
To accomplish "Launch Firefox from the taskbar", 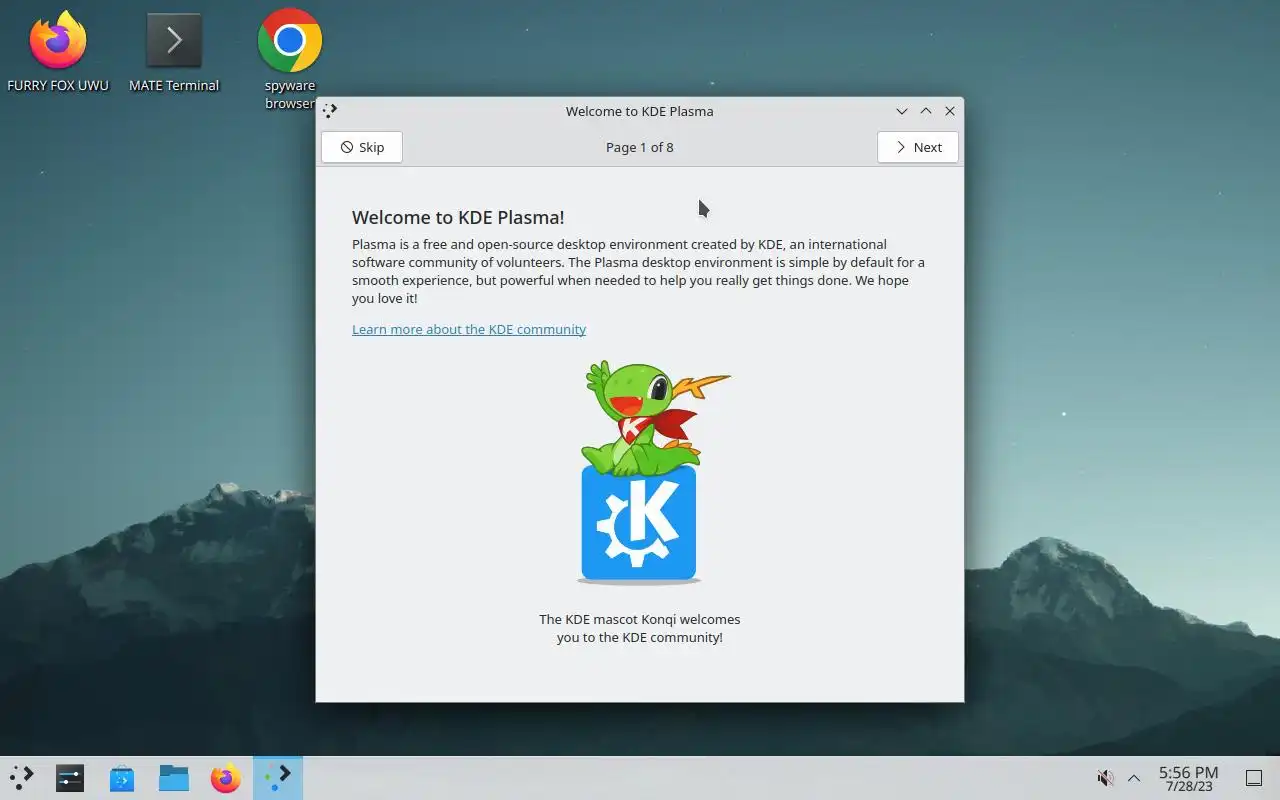I will click(226, 778).
